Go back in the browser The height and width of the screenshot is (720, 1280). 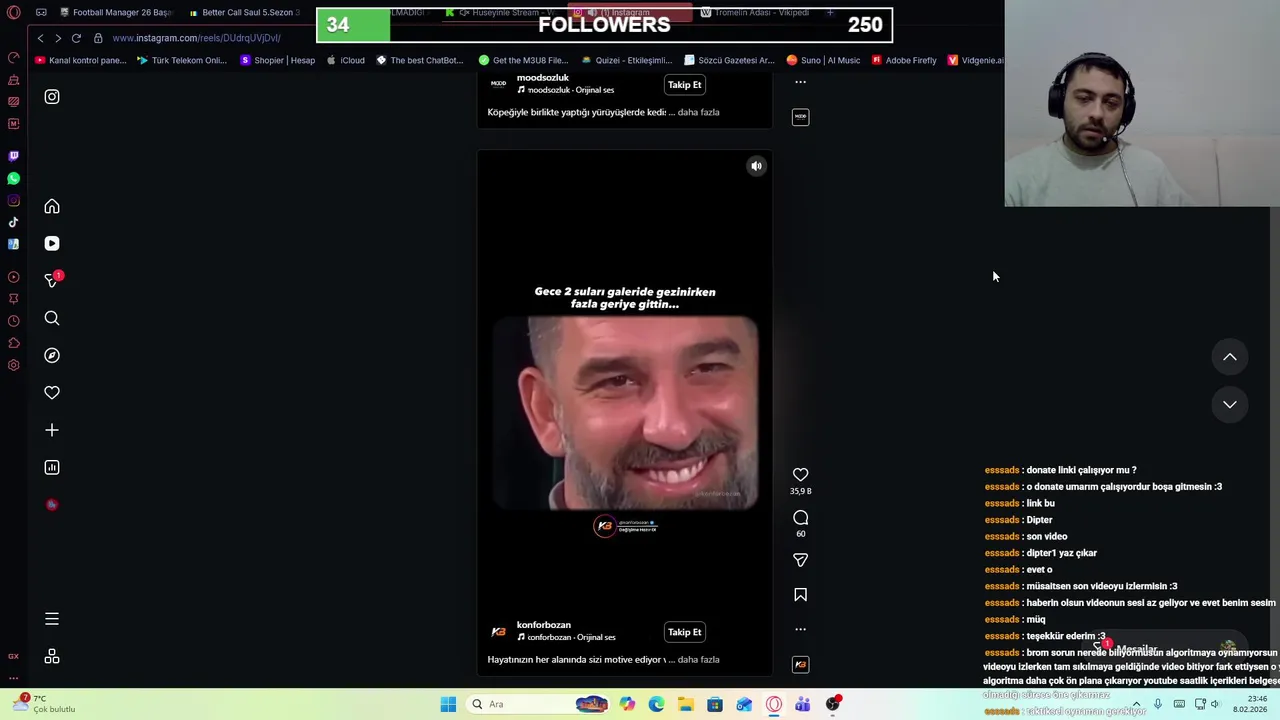40,38
